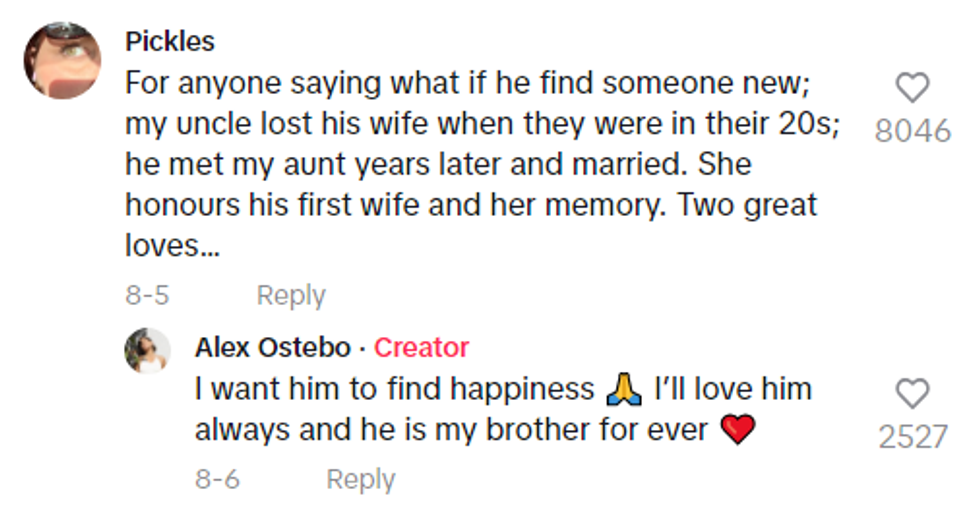Open Pickles' profile picture
The width and height of the screenshot is (980, 517).
click(x=62, y=61)
